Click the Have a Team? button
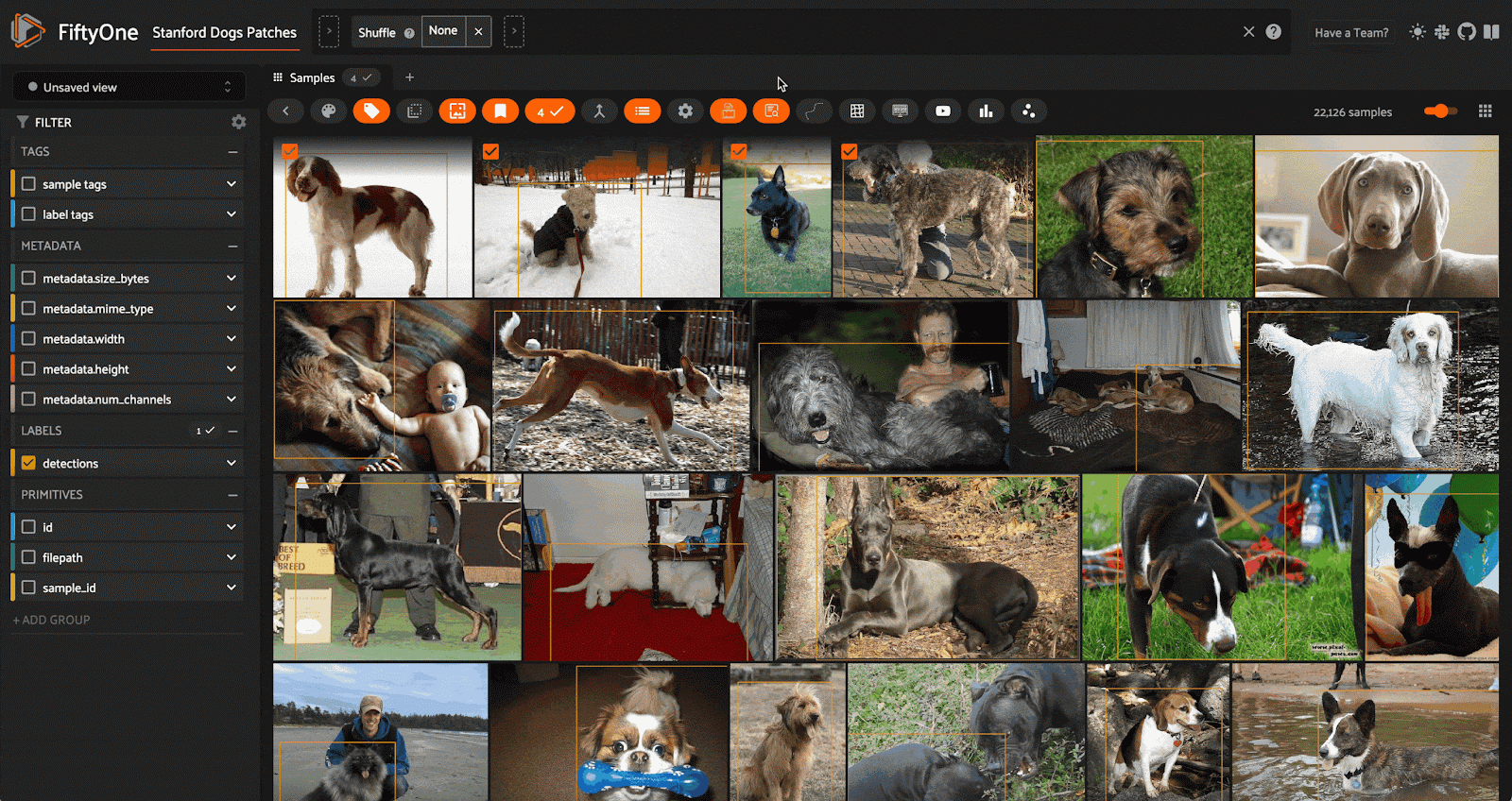This screenshot has width=1512, height=801. [1351, 32]
